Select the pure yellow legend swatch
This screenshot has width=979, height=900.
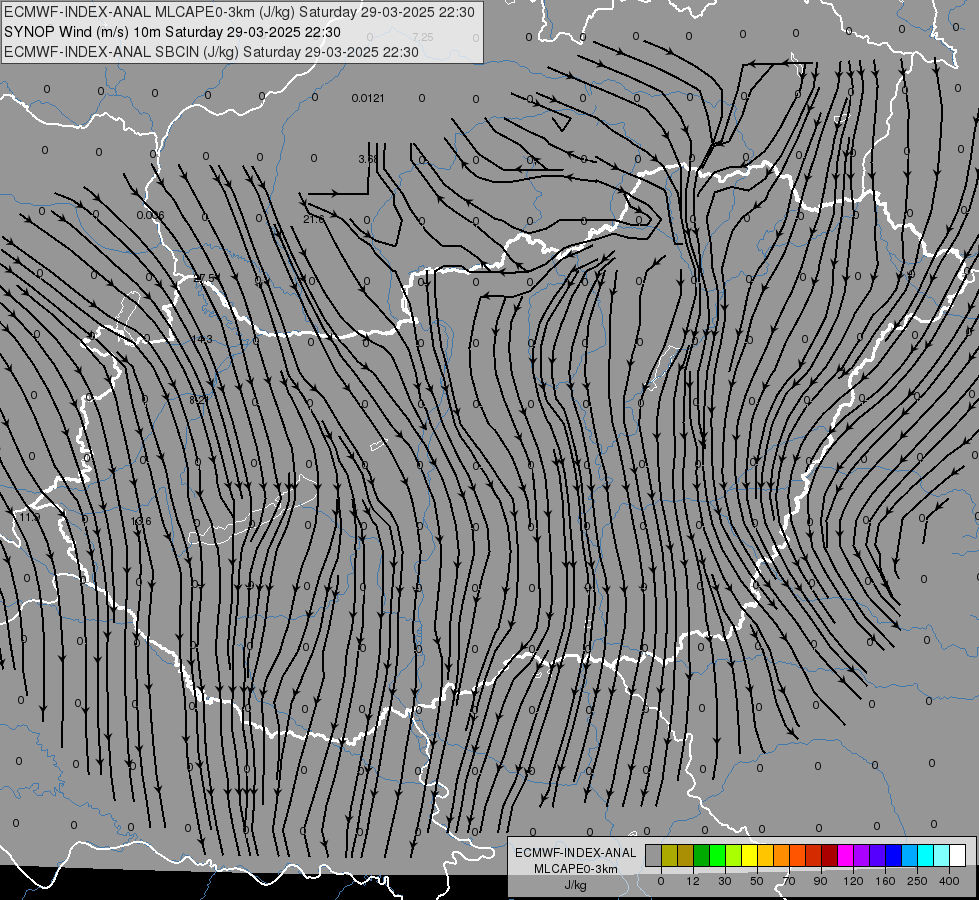coord(749,855)
